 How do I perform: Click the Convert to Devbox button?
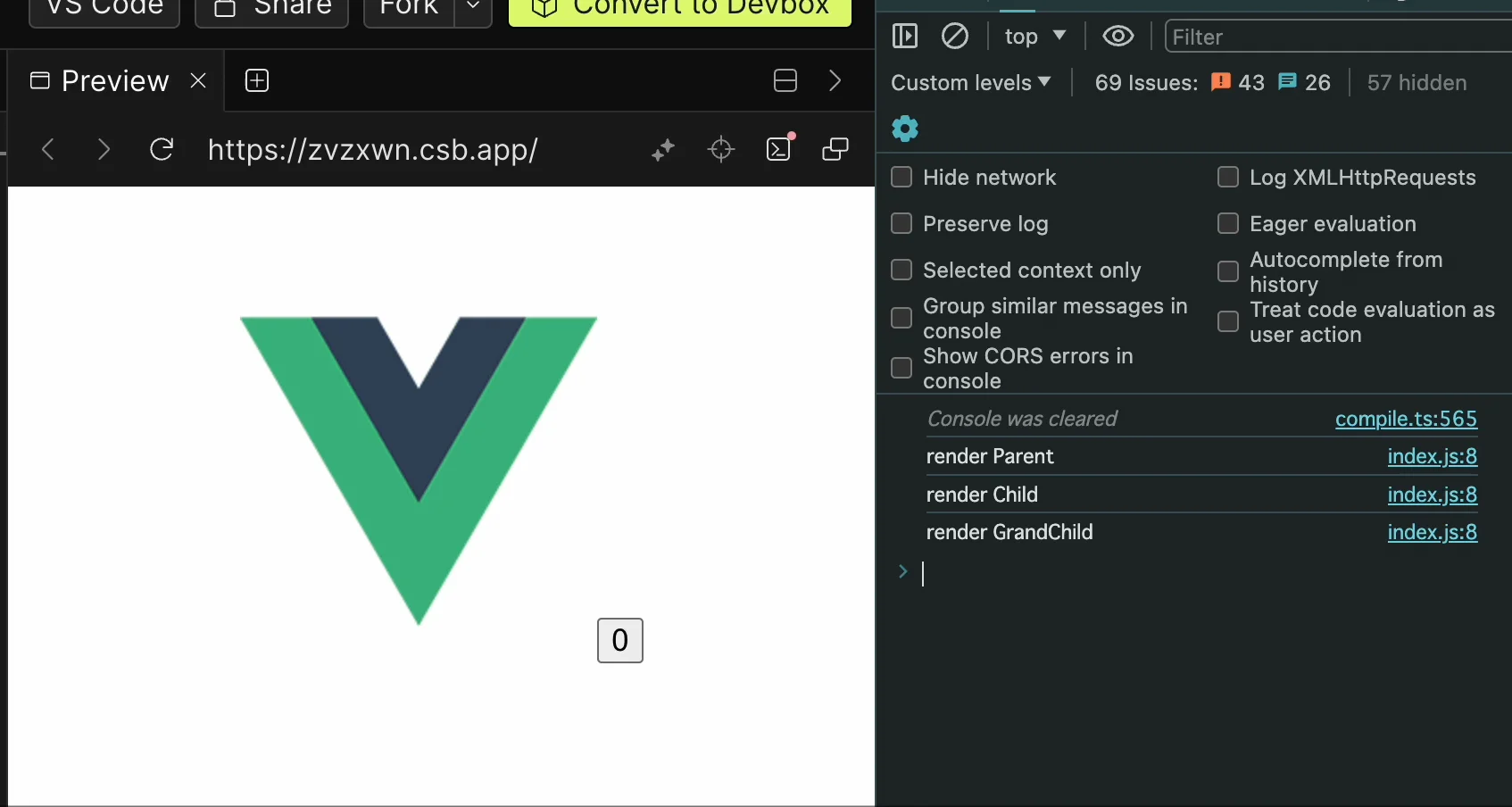pos(680,11)
